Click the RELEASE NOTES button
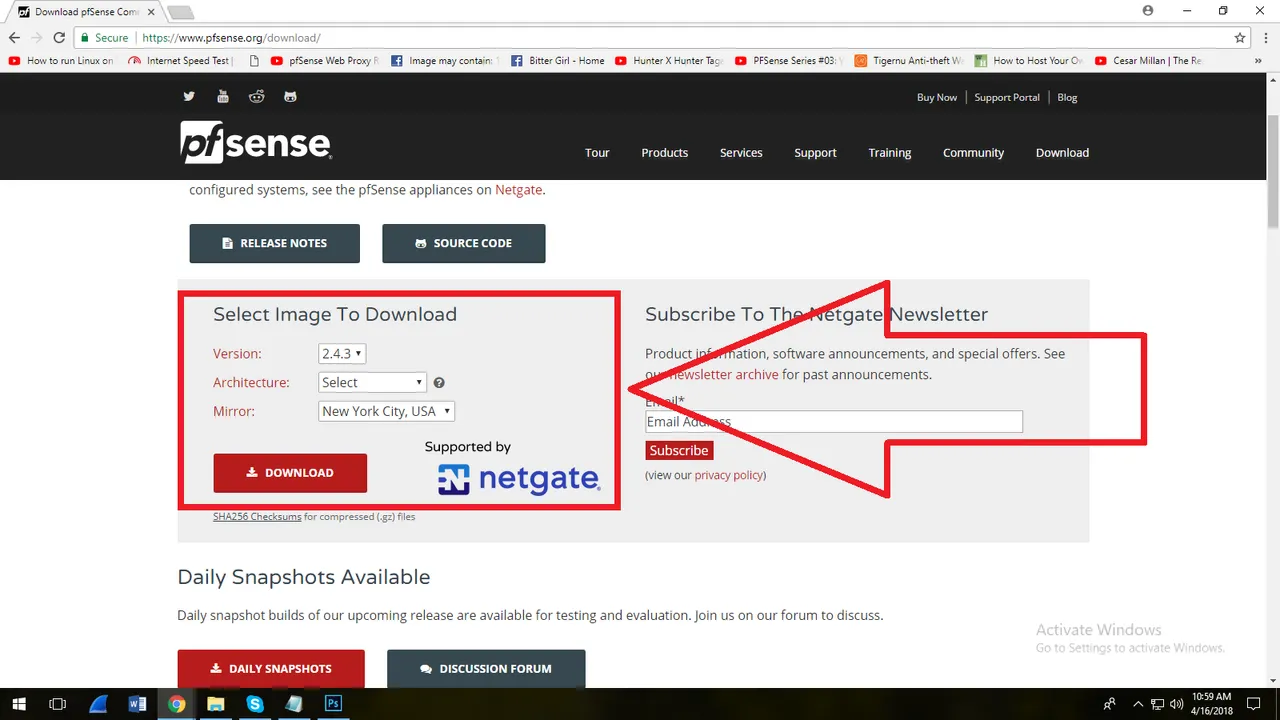The width and height of the screenshot is (1280, 720). coord(274,243)
